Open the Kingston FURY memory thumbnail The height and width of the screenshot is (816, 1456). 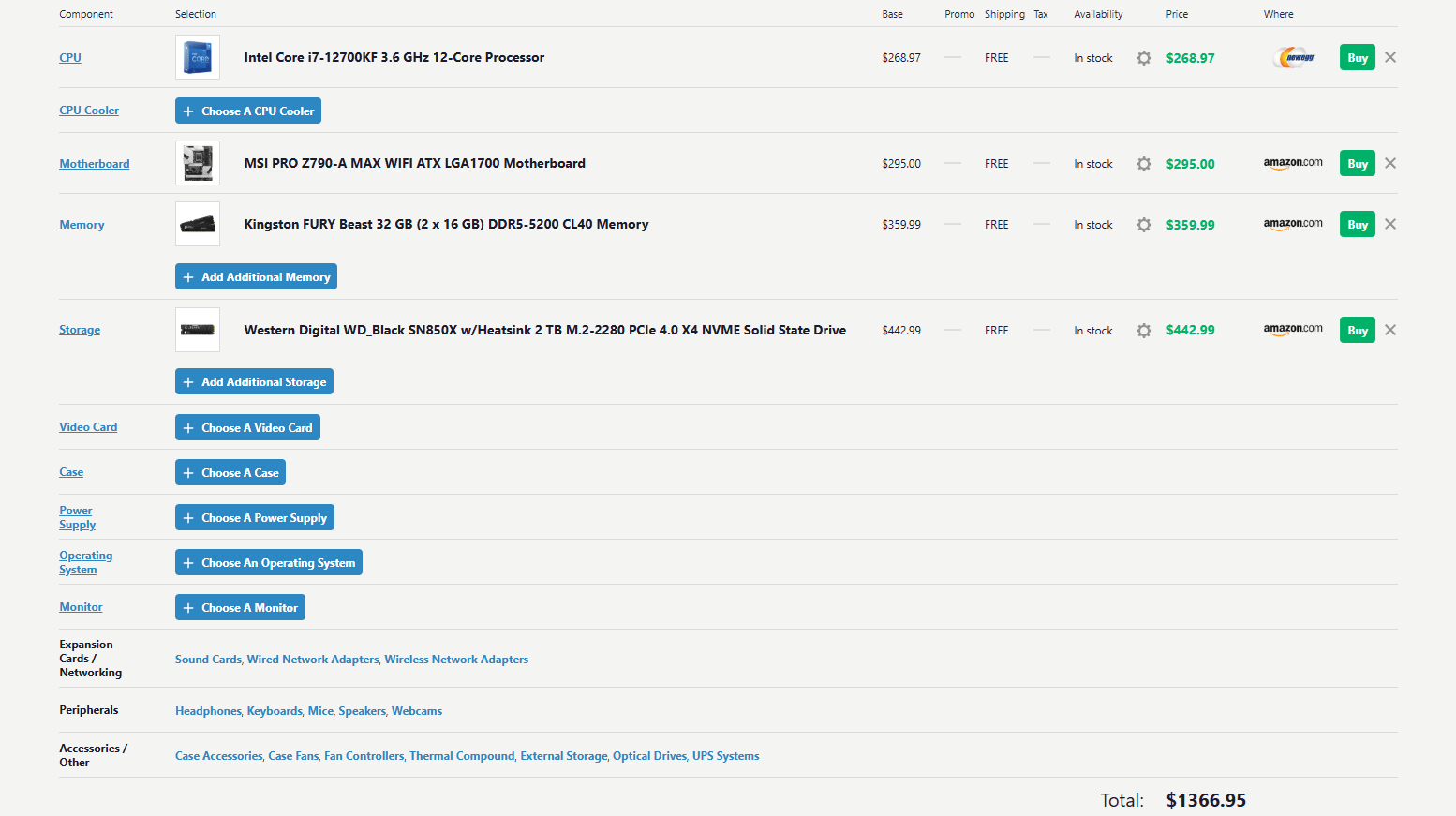pyautogui.click(x=198, y=224)
